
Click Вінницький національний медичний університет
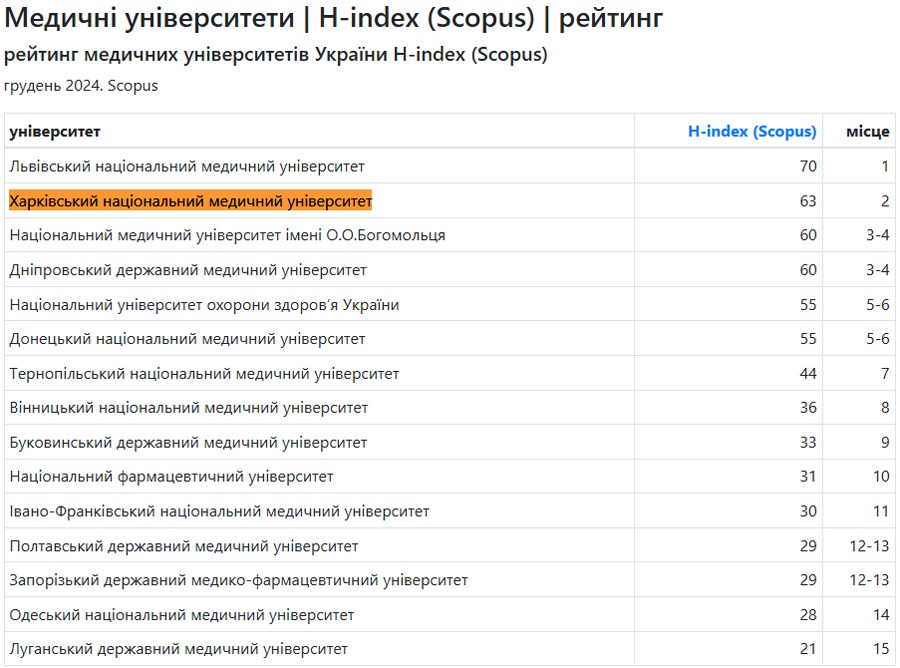click(188, 408)
